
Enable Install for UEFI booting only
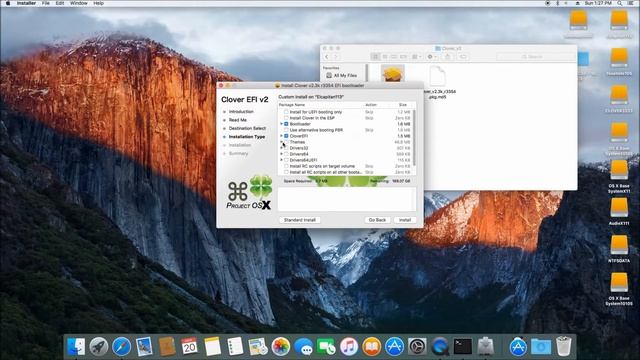tap(286, 112)
